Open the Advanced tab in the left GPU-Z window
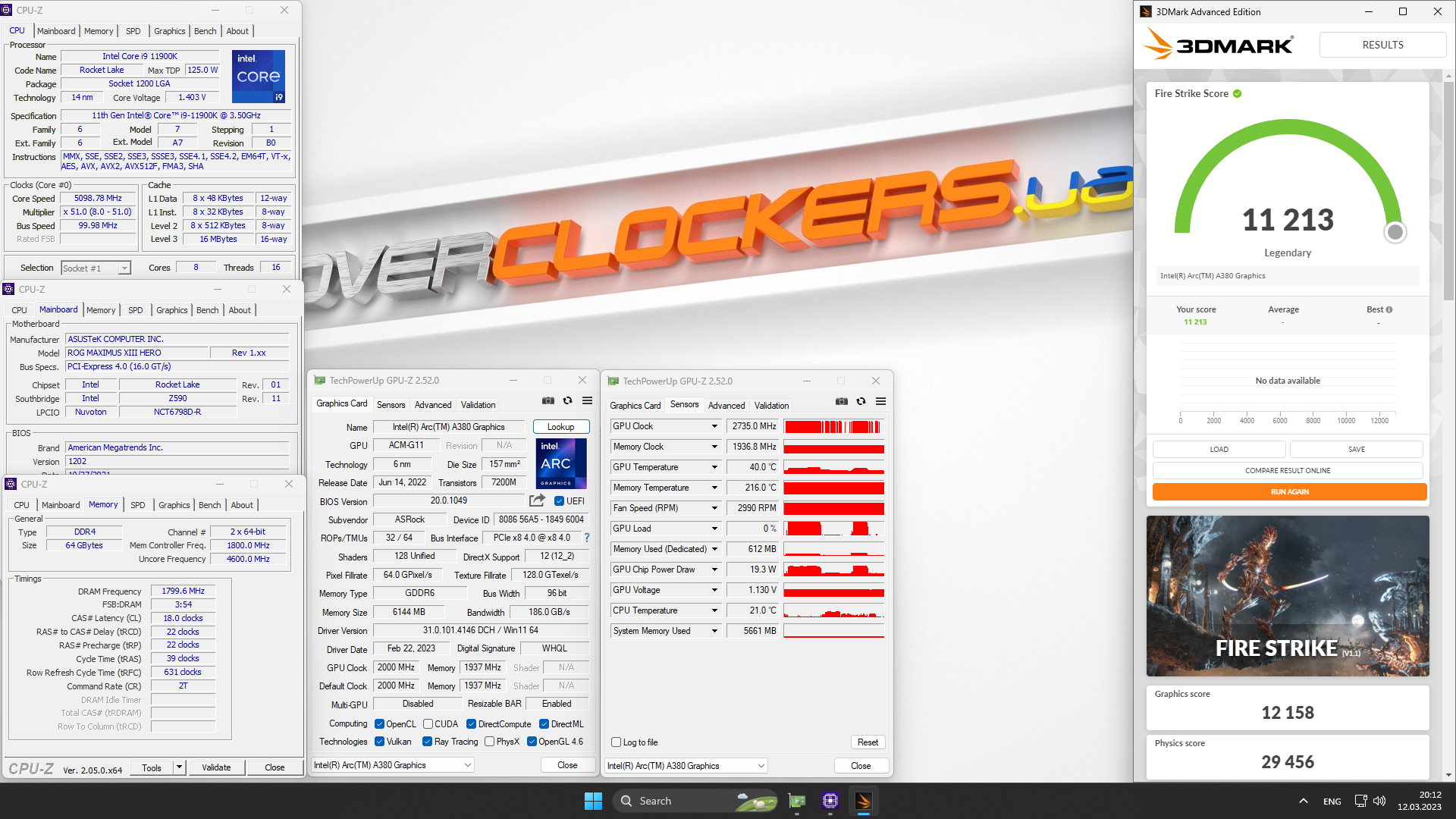The image size is (1456, 819). pos(433,405)
